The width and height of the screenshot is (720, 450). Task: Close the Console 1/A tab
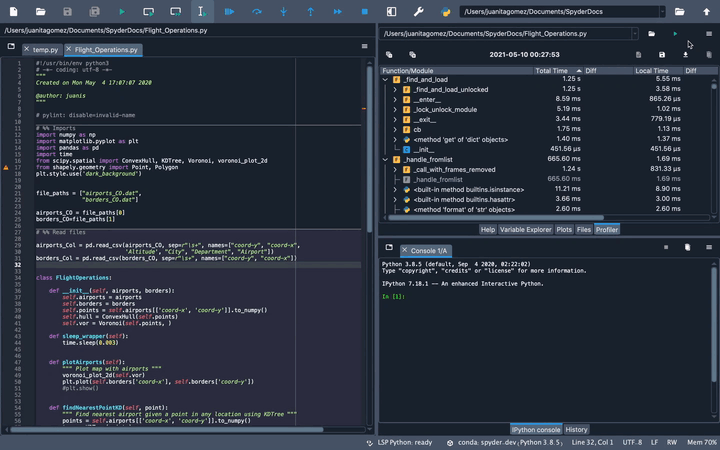point(405,250)
